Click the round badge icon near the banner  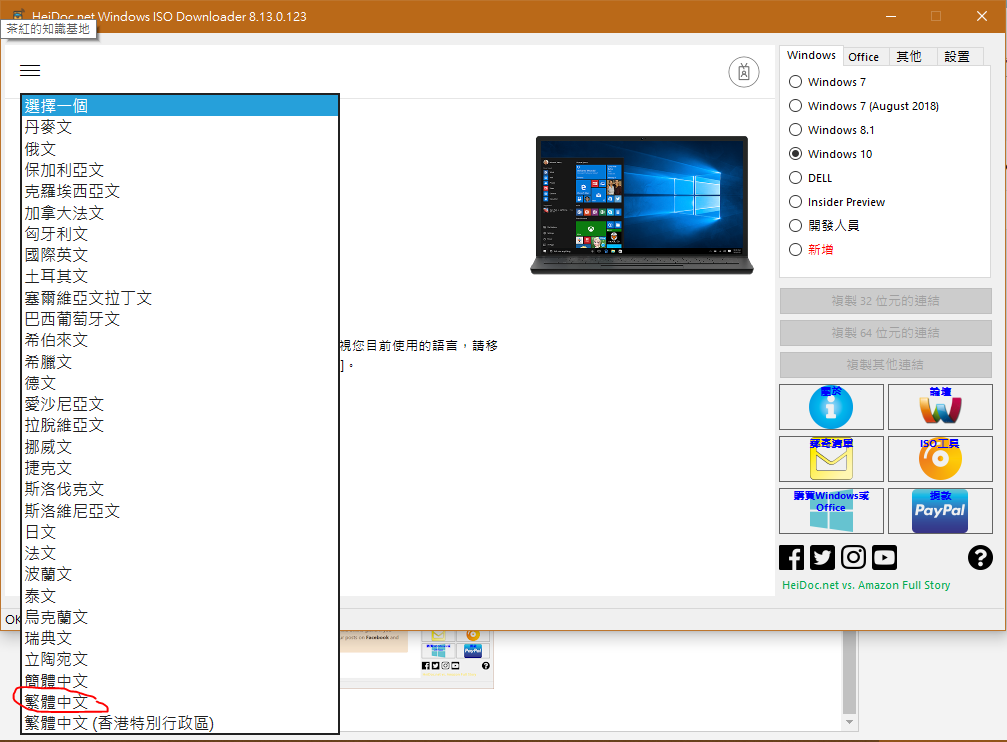coord(744,72)
